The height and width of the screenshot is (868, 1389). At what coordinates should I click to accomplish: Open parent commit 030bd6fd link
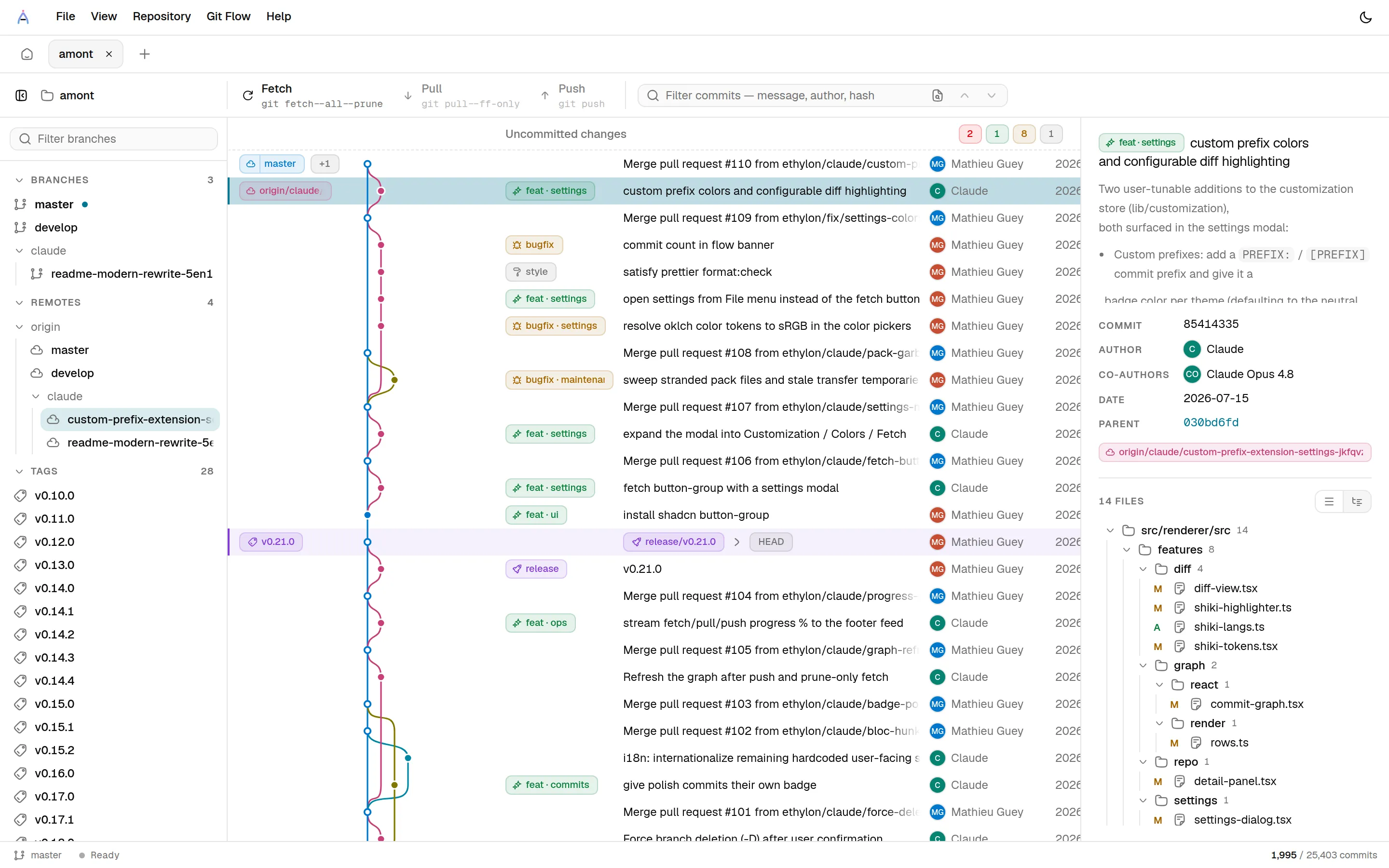[1211, 422]
